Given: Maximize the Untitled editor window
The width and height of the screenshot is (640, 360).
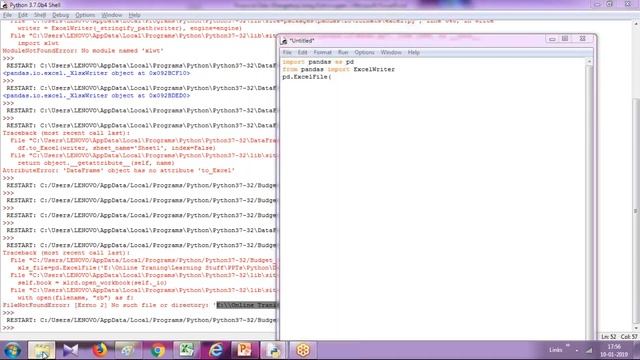Looking at the screenshot, I should [x=565, y=39].
